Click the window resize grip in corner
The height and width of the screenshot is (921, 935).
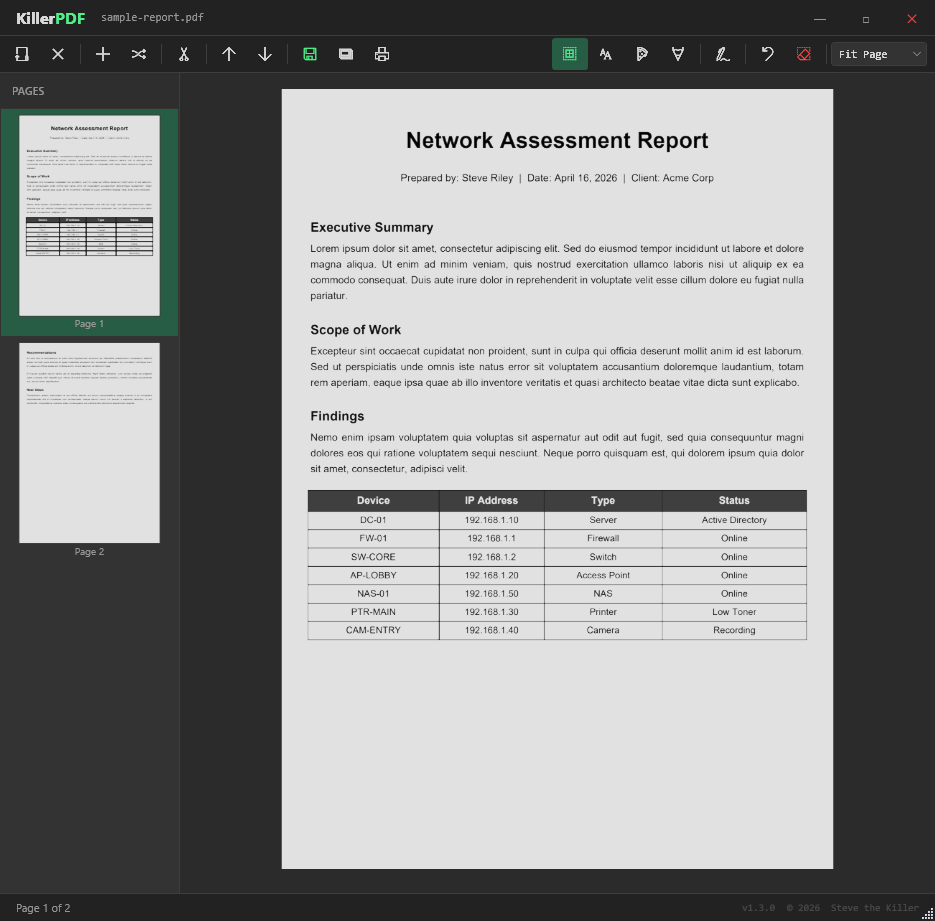[928, 914]
